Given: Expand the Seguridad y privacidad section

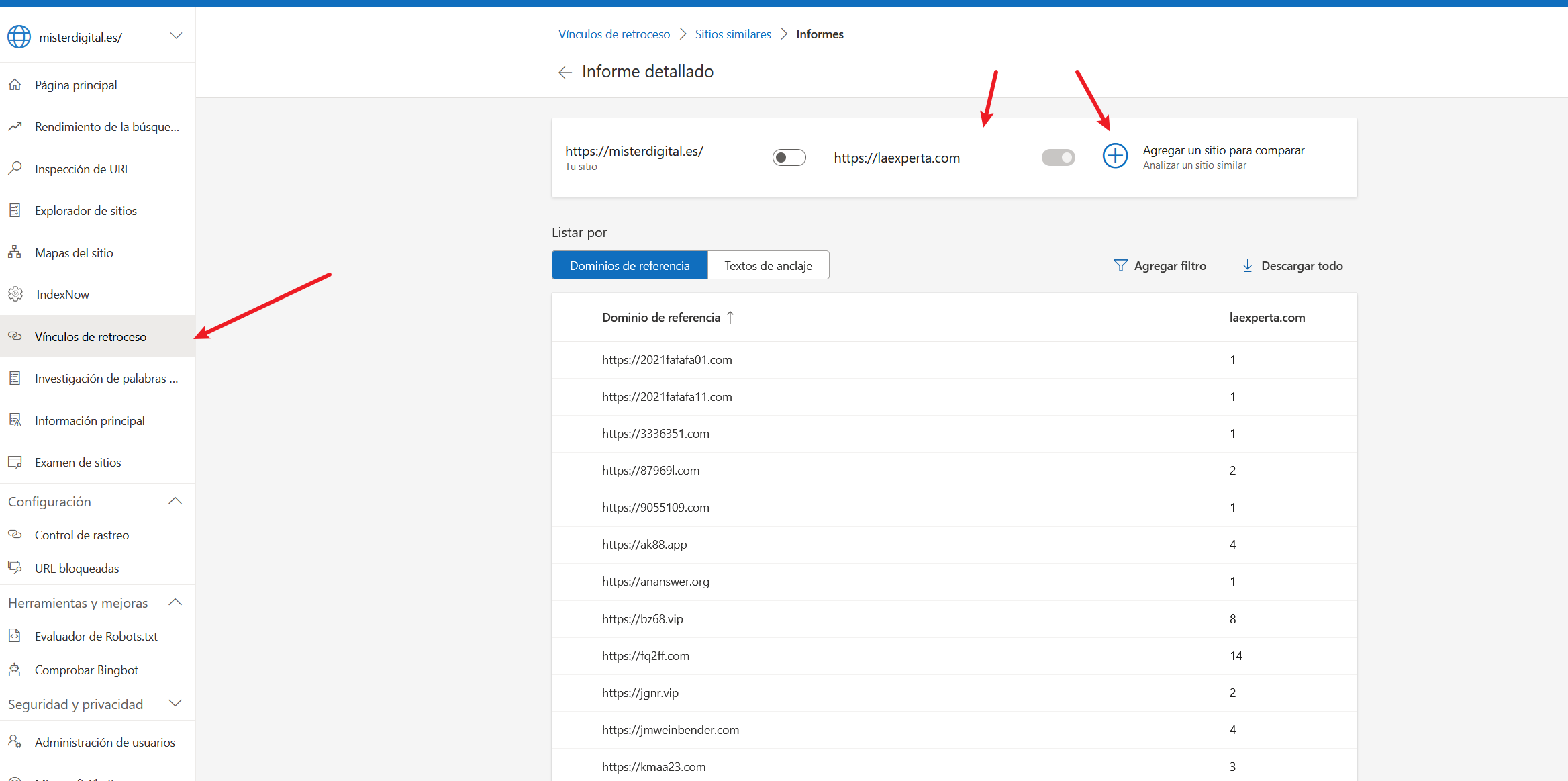Looking at the screenshot, I should [x=175, y=704].
